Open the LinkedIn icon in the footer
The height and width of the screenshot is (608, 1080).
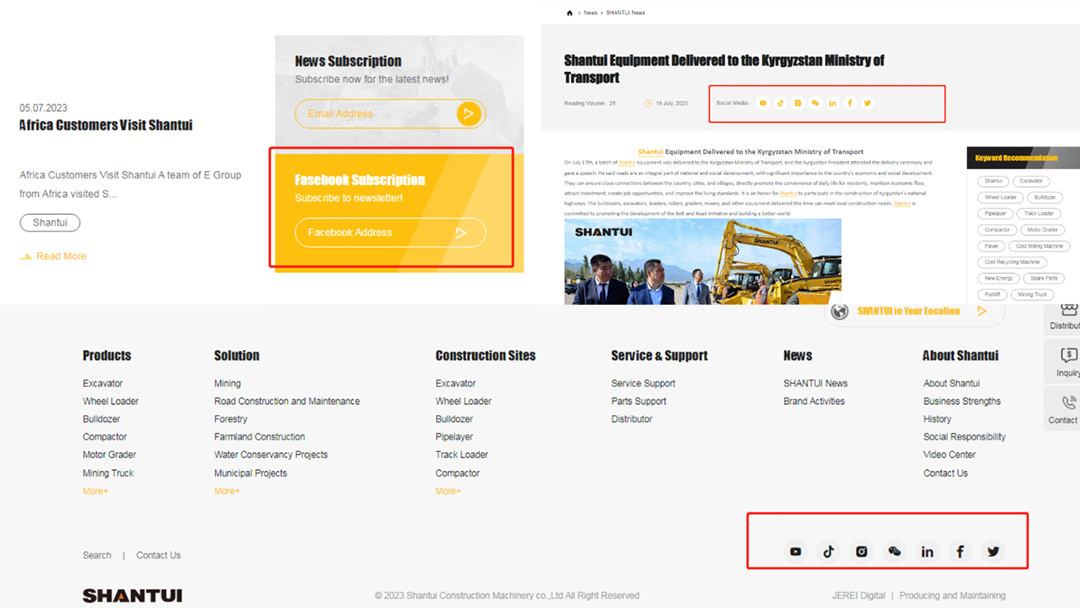[x=927, y=552]
